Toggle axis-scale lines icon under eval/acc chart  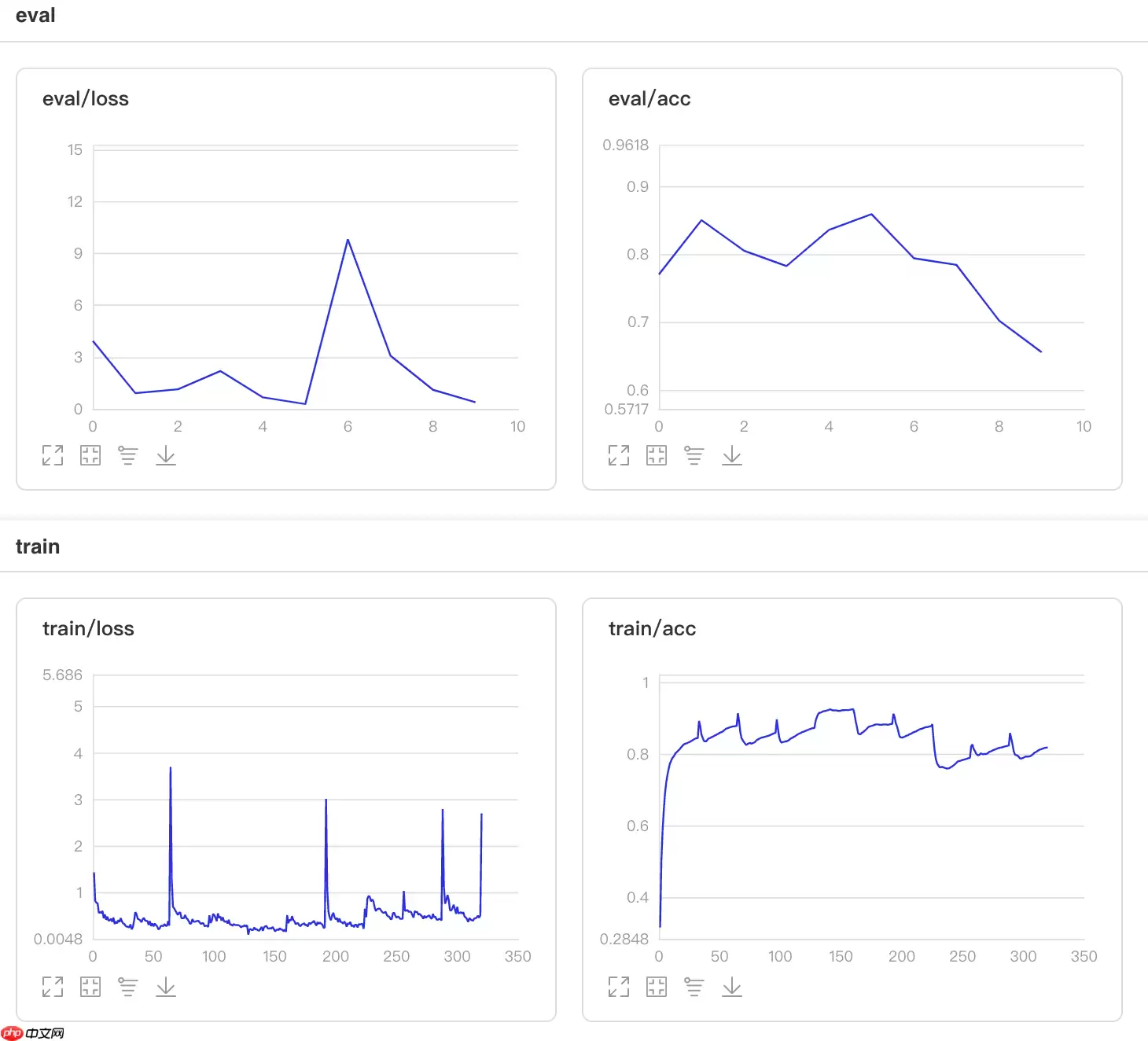[x=694, y=455]
